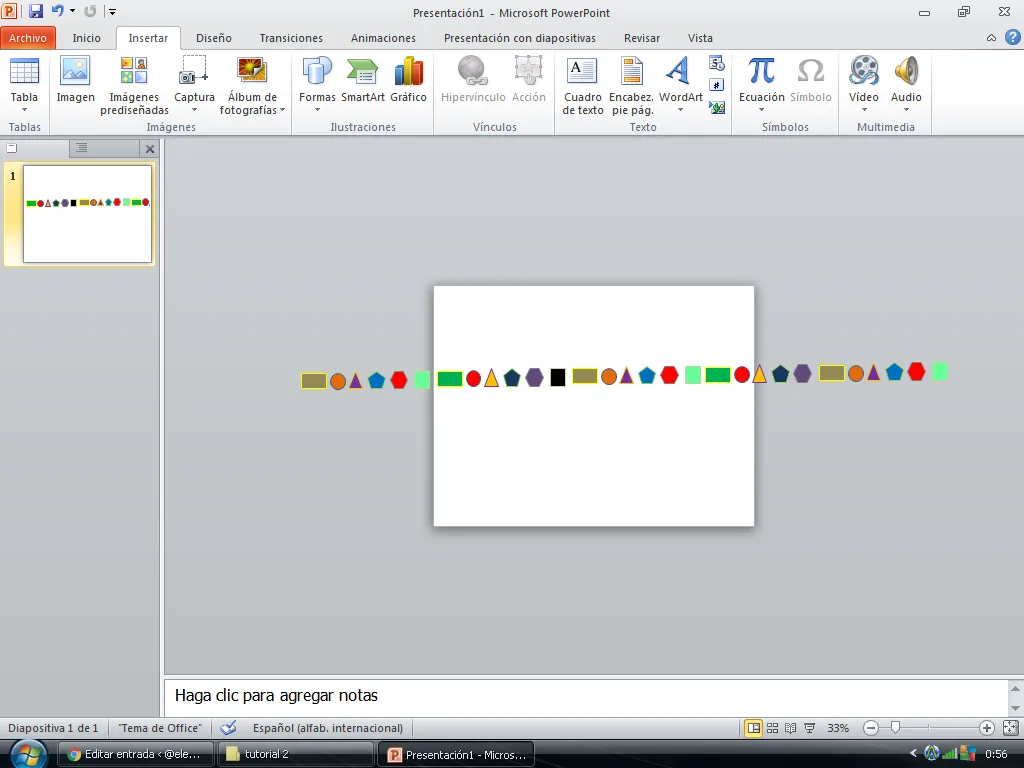Screen dimensions: 1024x768
Task: Minimize the ribbon with the caret
Action: click(991, 38)
